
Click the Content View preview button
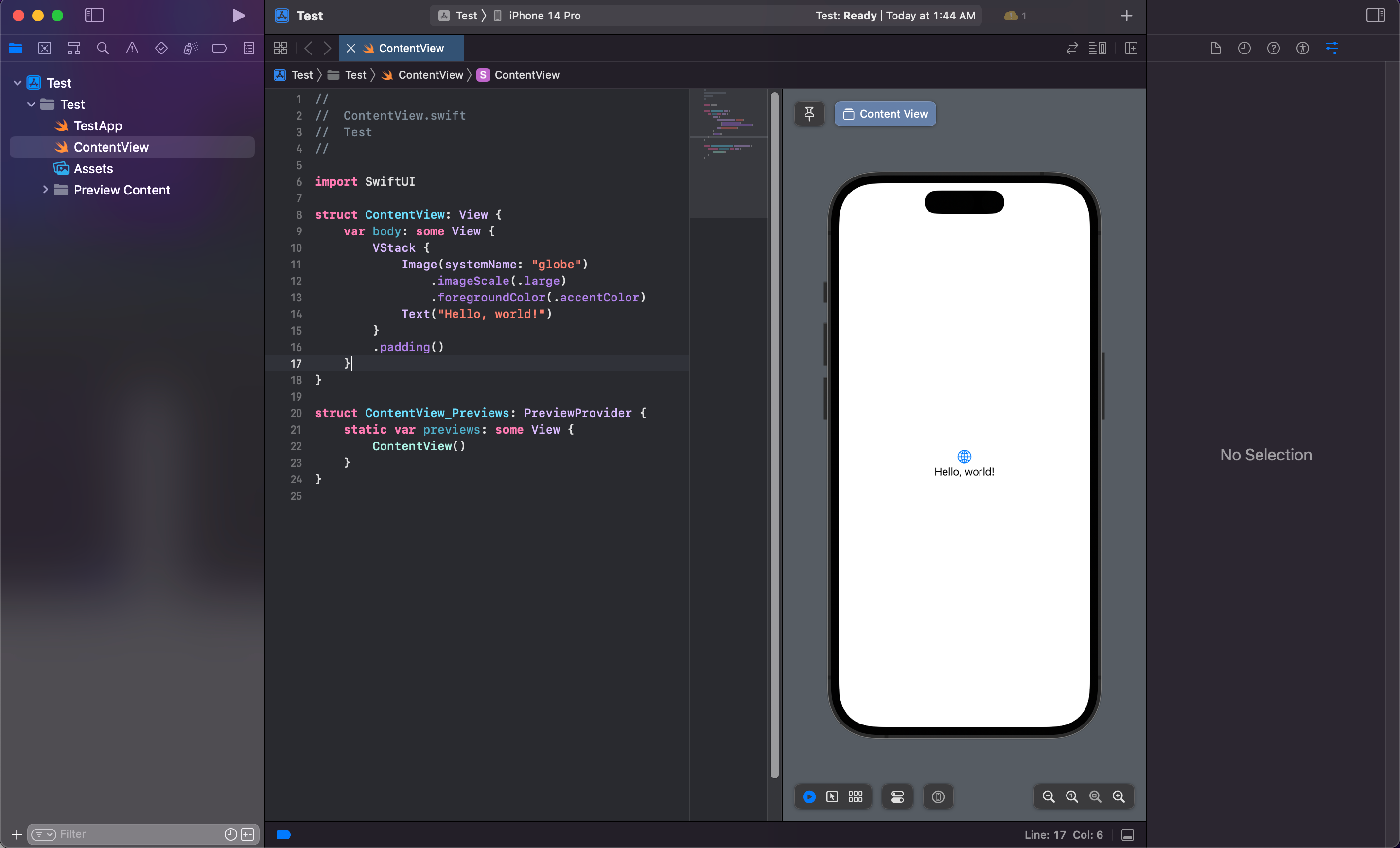pos(885,114)
